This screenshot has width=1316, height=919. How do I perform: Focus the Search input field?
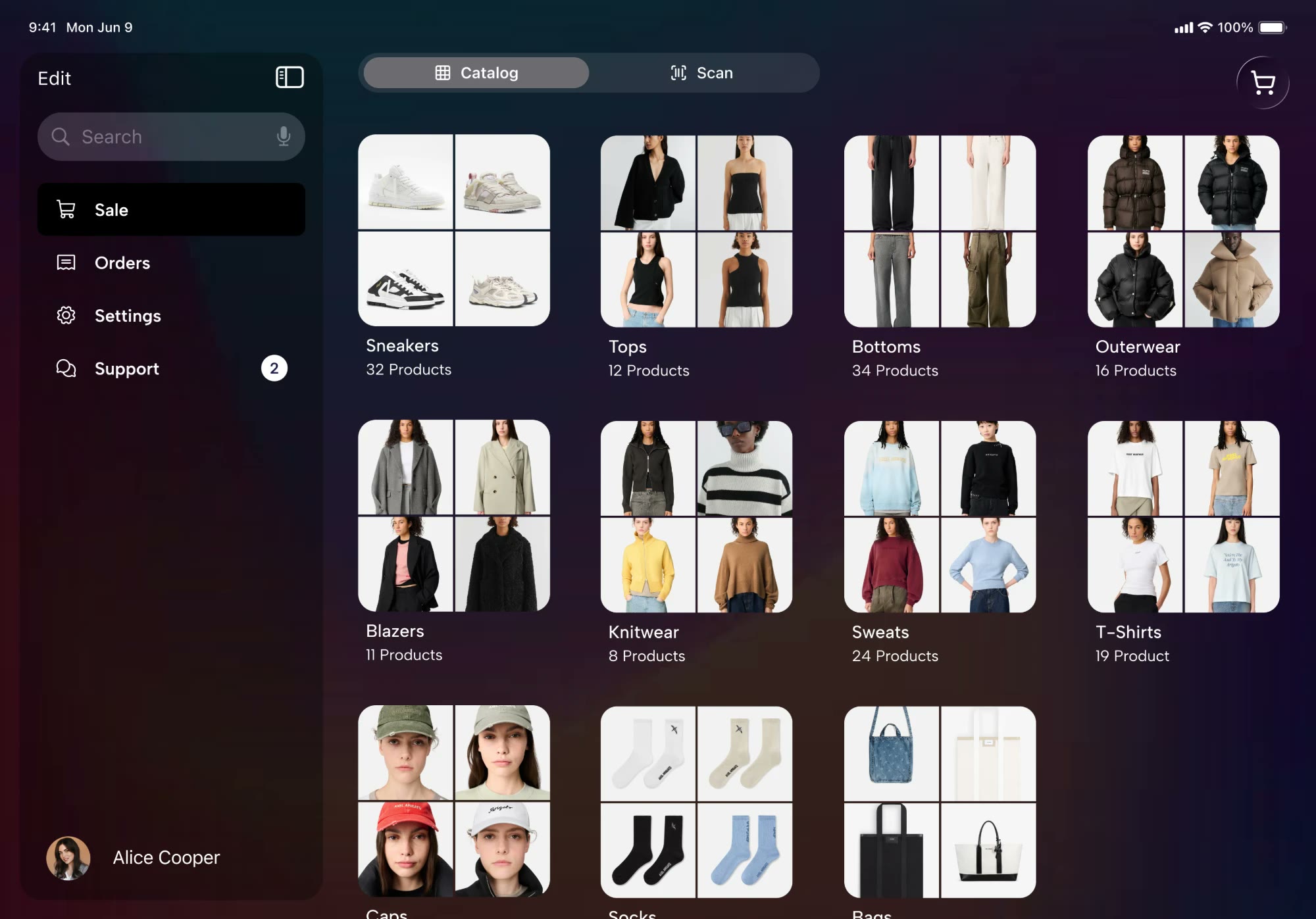point(171,137)
